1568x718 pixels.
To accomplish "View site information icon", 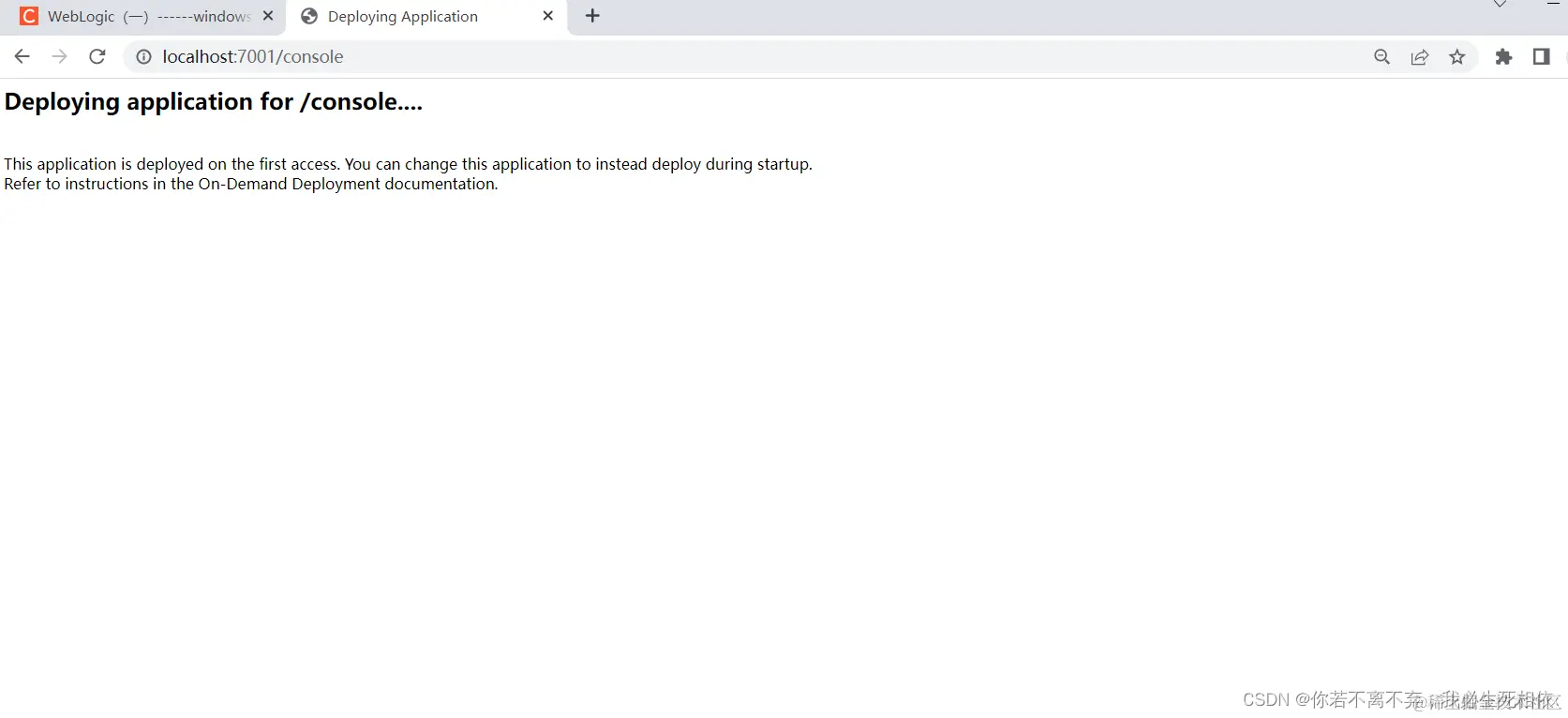I will pyautogui.click(x=143, y=57).
